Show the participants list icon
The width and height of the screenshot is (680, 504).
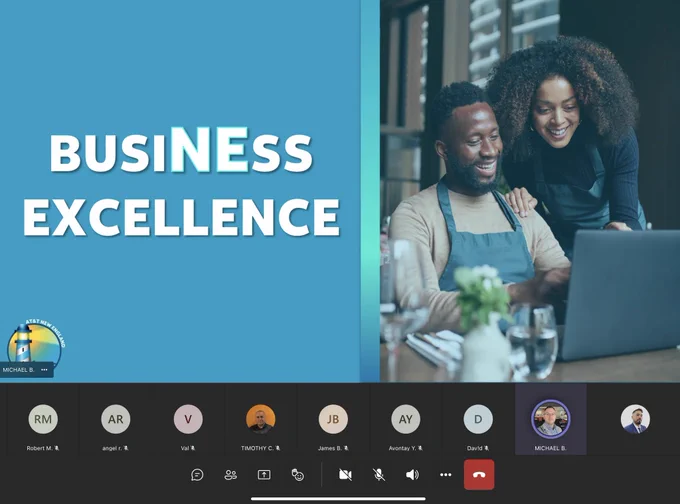click(x=231, y=475)
